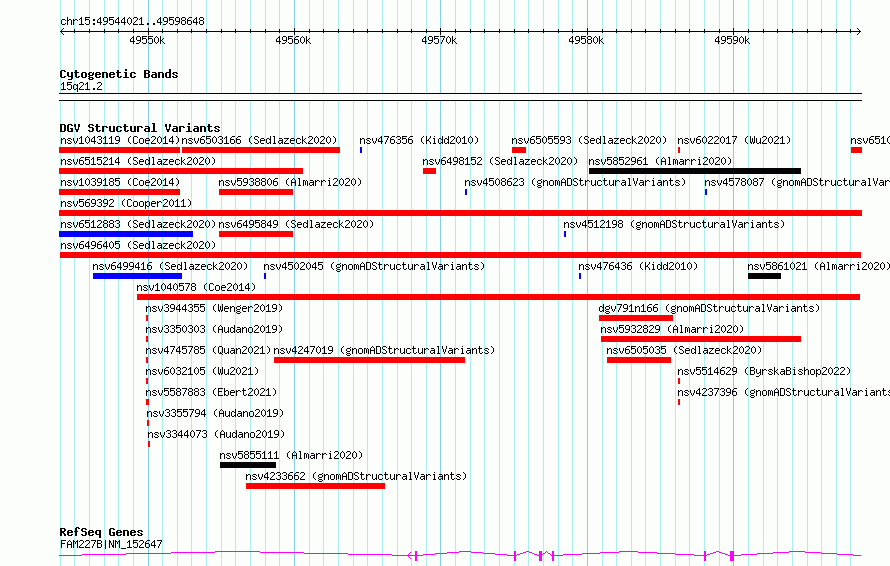
Task: Open nsv6495849 (Sedlazeck2020) label
Action: click(x=296, y=224)
